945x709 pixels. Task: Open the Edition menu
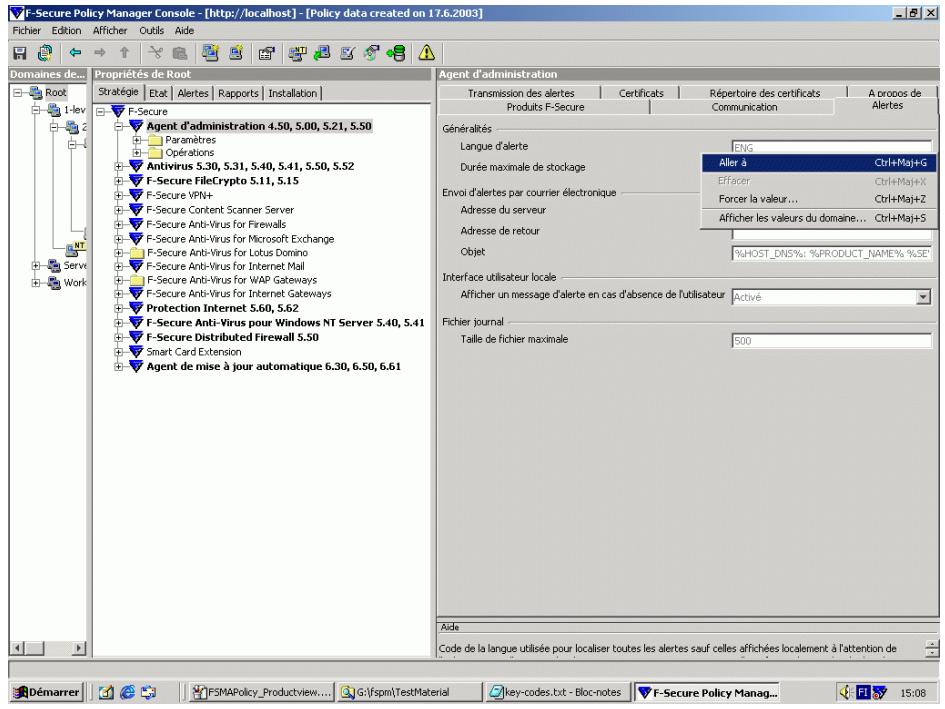(66, 30)
